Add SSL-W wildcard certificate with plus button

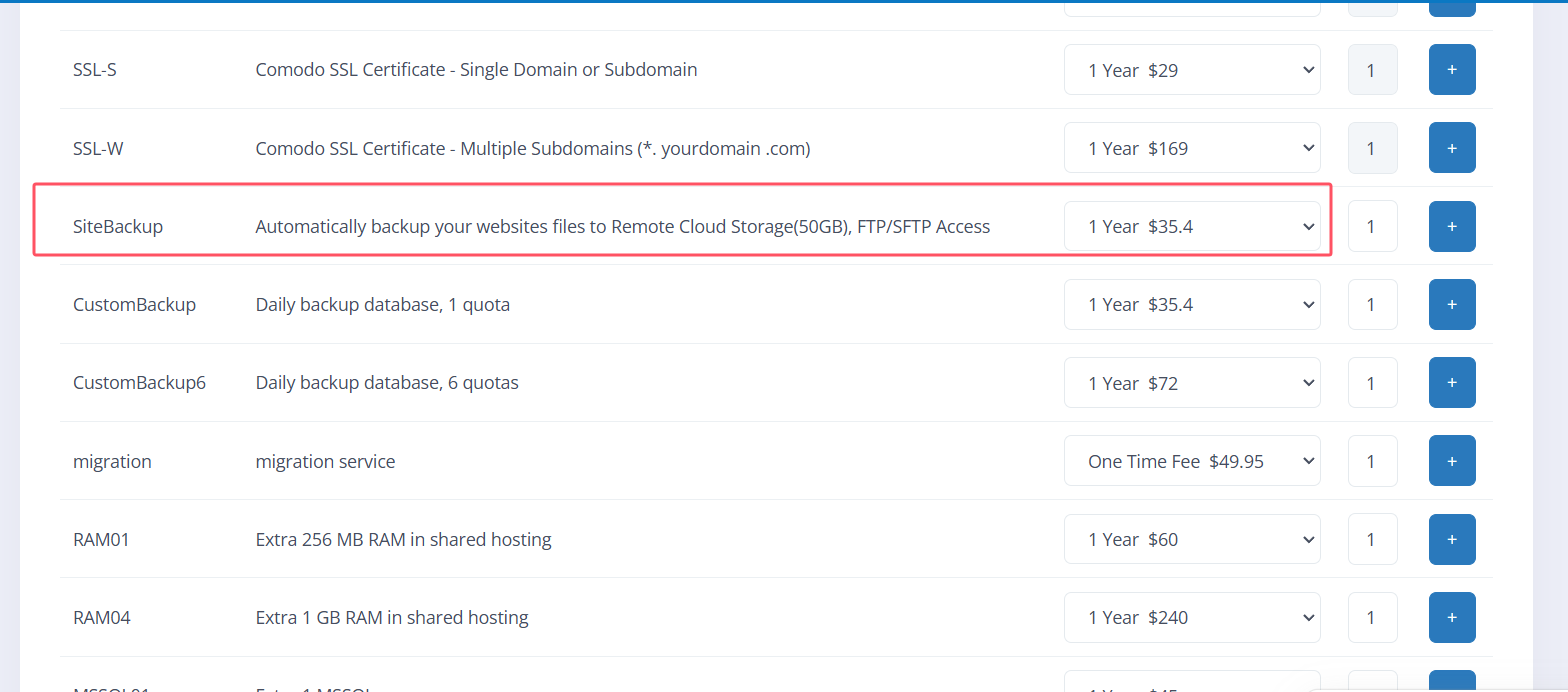[1451, 148]
